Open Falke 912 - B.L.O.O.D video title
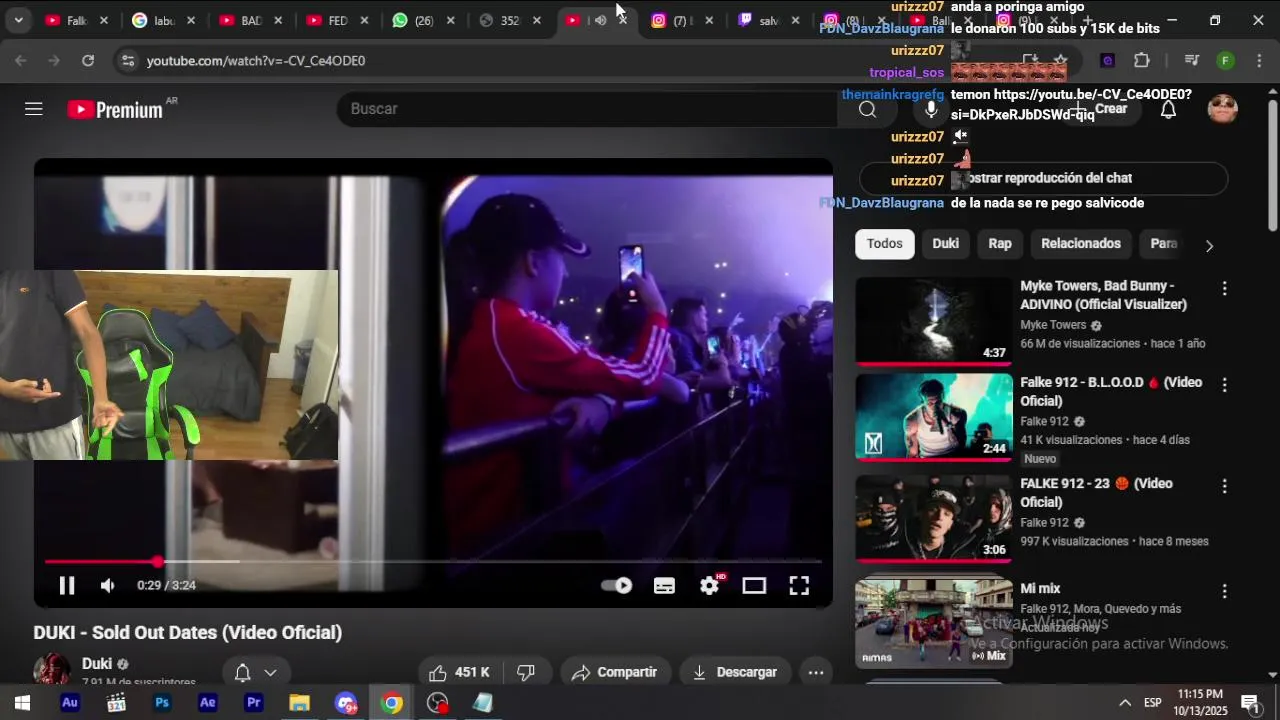Screen dimensions: 1280x720 pos(1111,392)
